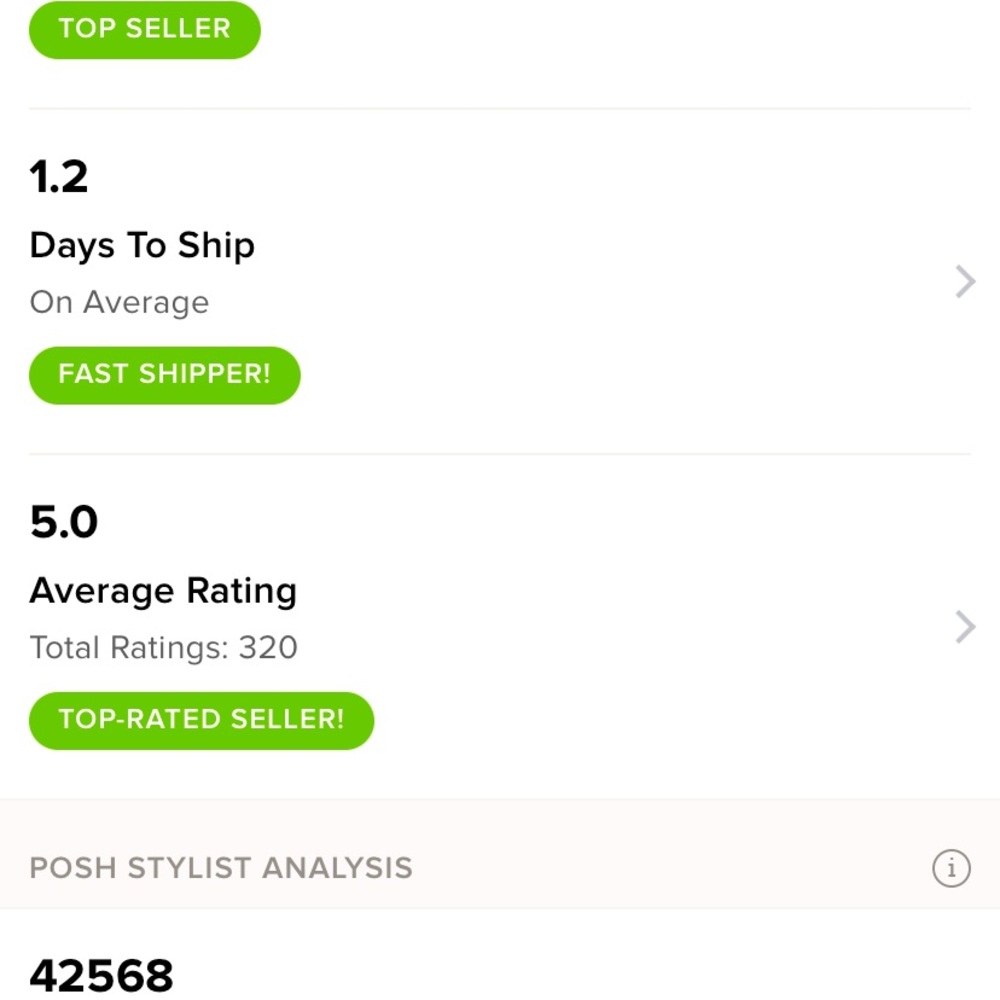The height and width of the screenshot is (1000, 1000).
Task: Tap the TOP-RATED SELLER! badge
Action: (x=202, y=721)
